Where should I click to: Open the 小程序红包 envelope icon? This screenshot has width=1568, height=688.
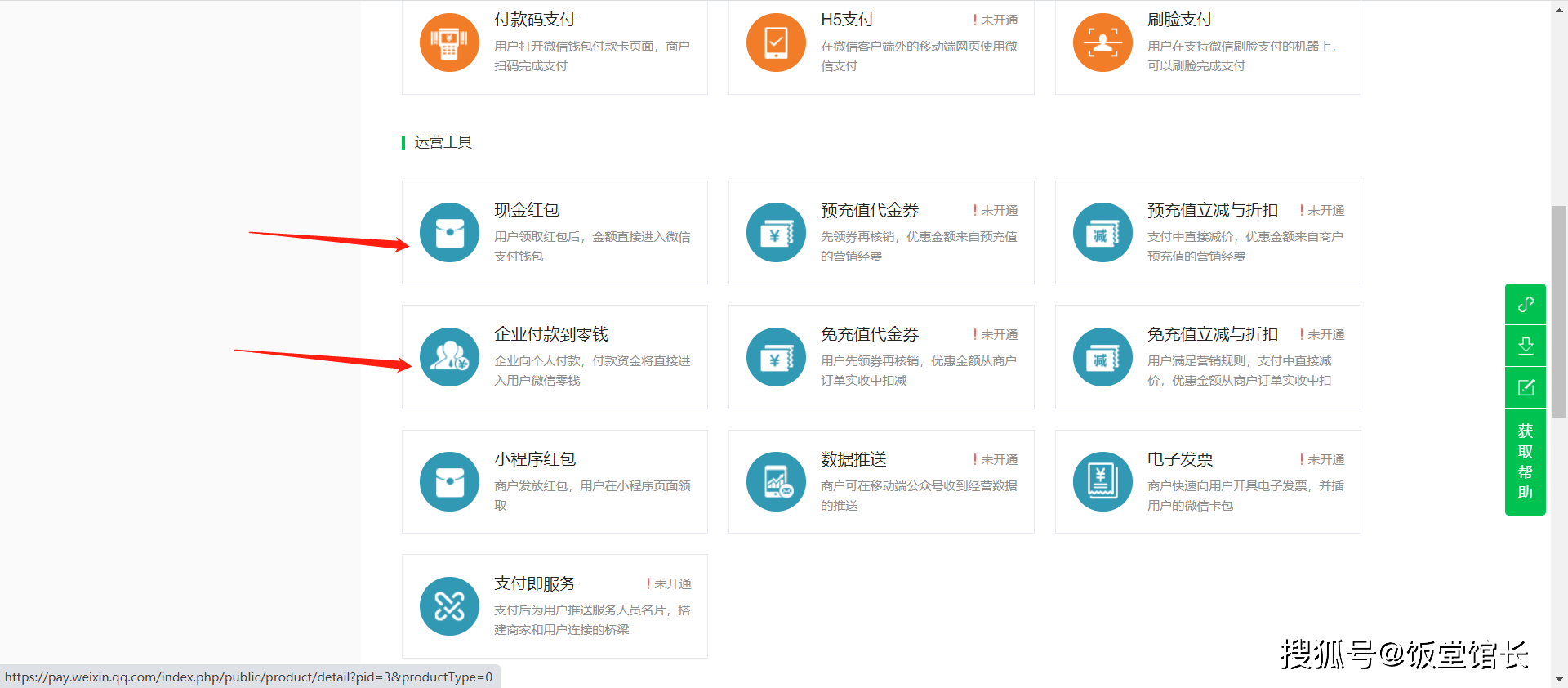point(449,482)
